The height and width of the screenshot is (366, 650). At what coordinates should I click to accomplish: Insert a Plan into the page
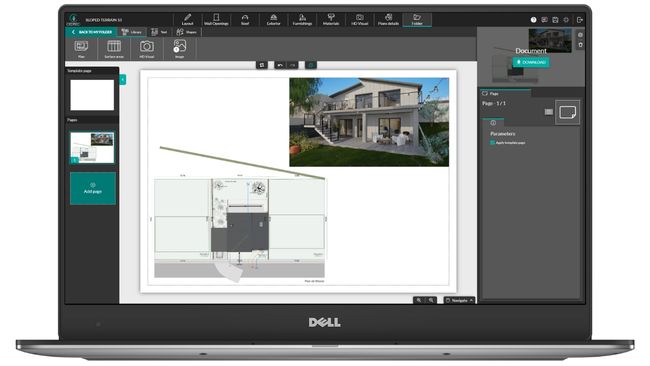click(81, 49)
